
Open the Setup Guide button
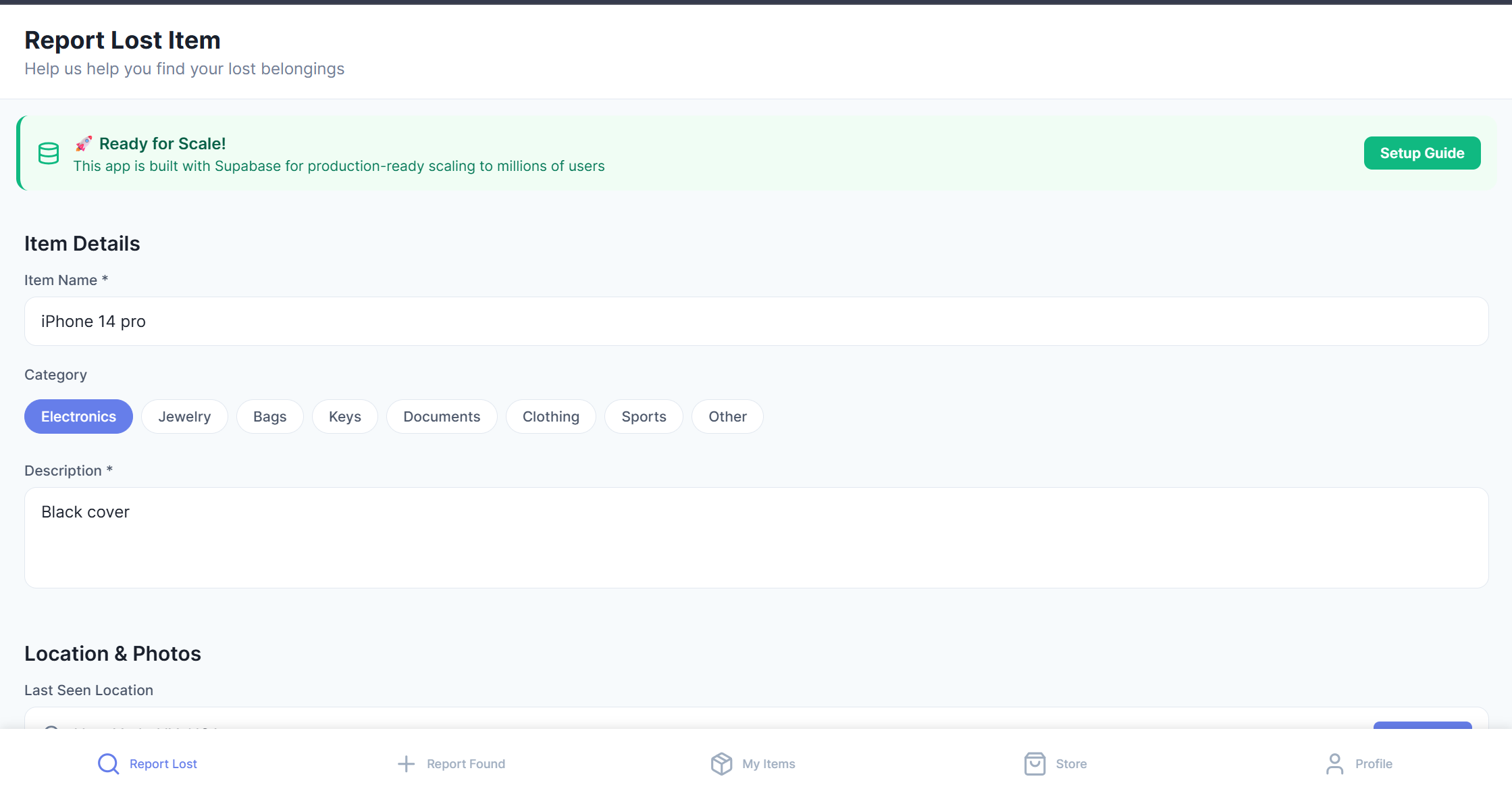pos(1422,153)
